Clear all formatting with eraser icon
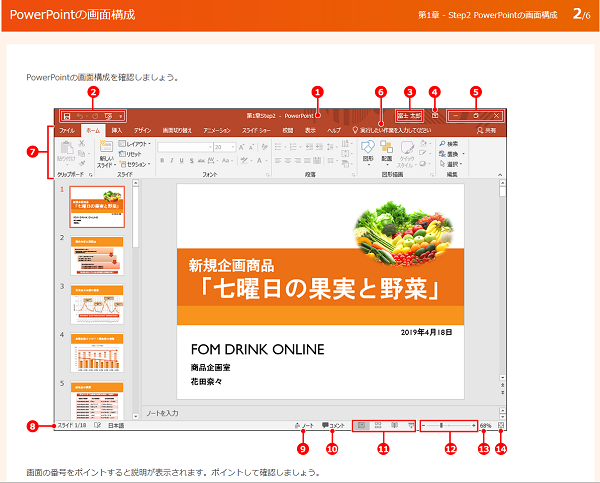The image size is (600, 483). (264, 147)
